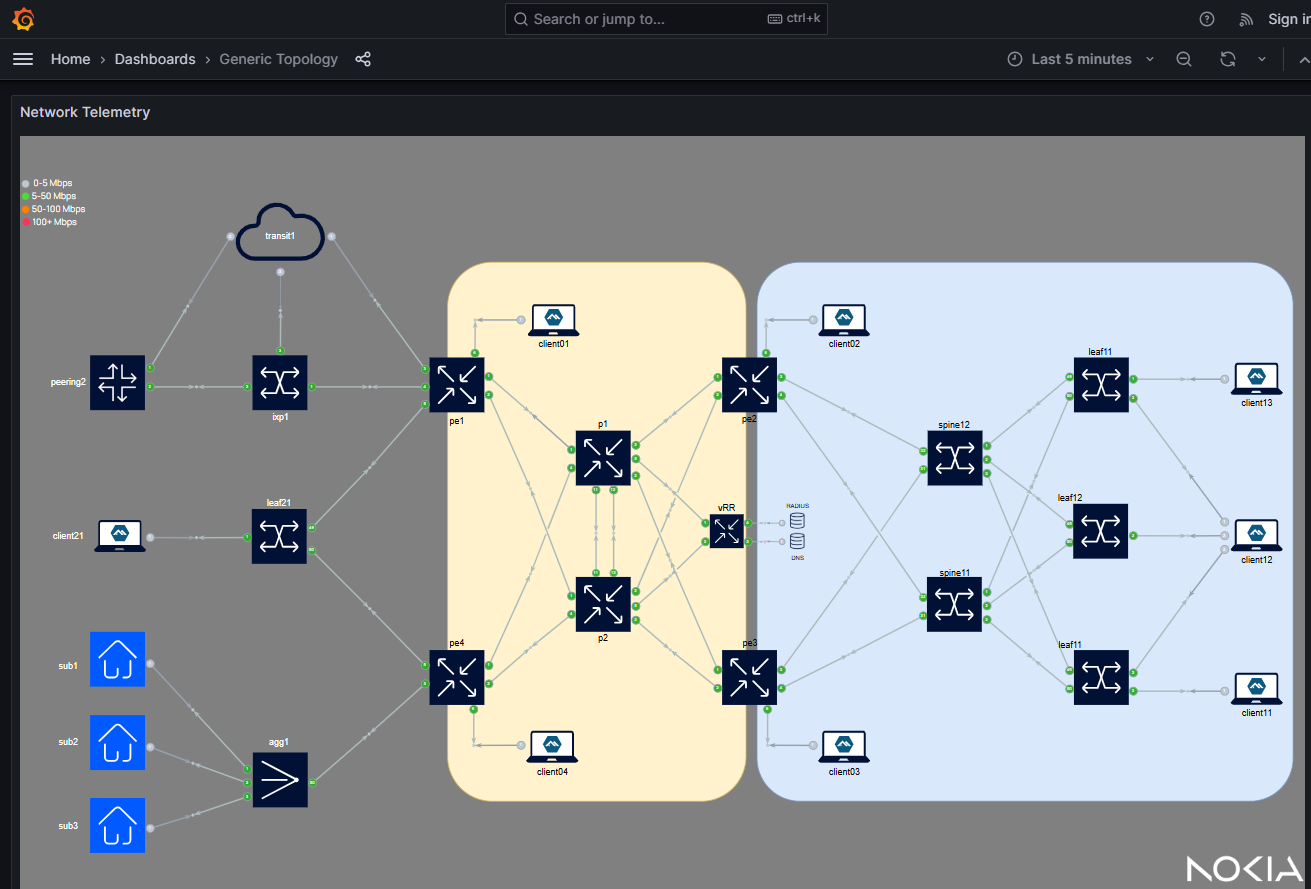Open the news feed RSS icon
Viewport: 1311px width, 889px height.
click(x=1246, y=19)
